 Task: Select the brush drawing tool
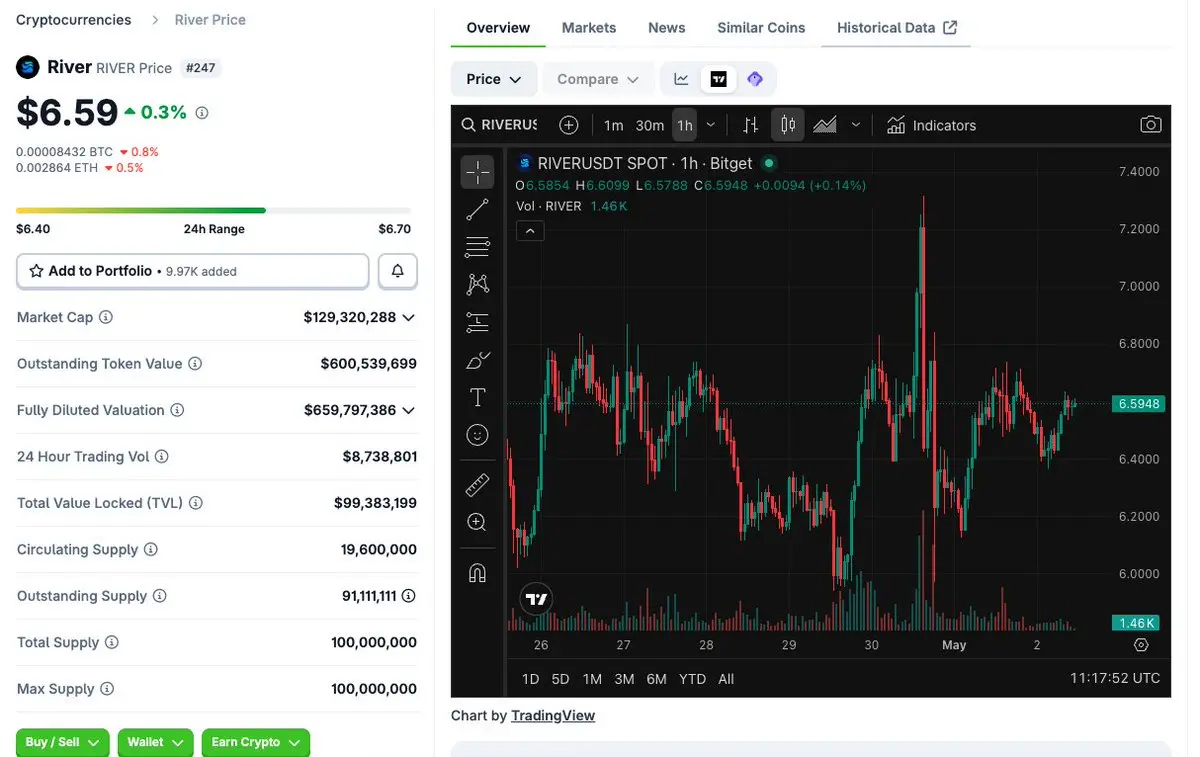[x=478, y=360]
